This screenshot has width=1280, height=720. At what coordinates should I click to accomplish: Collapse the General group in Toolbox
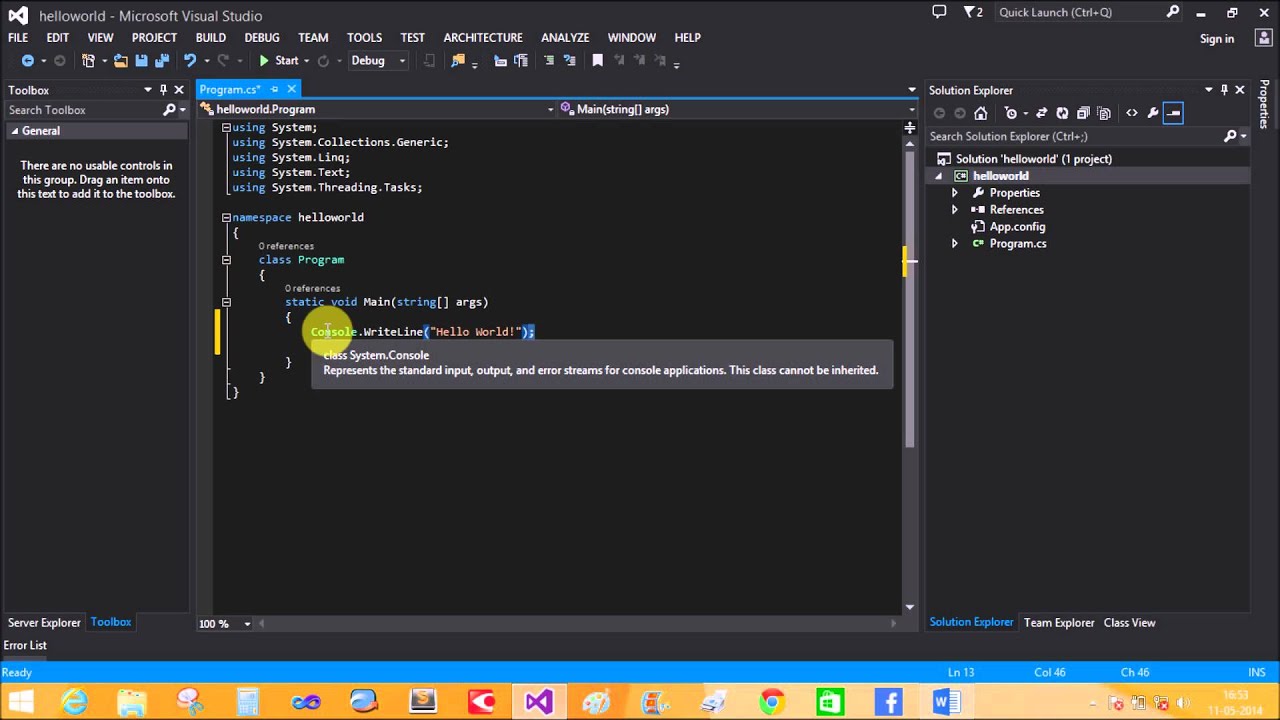click(x=15, y=131)
